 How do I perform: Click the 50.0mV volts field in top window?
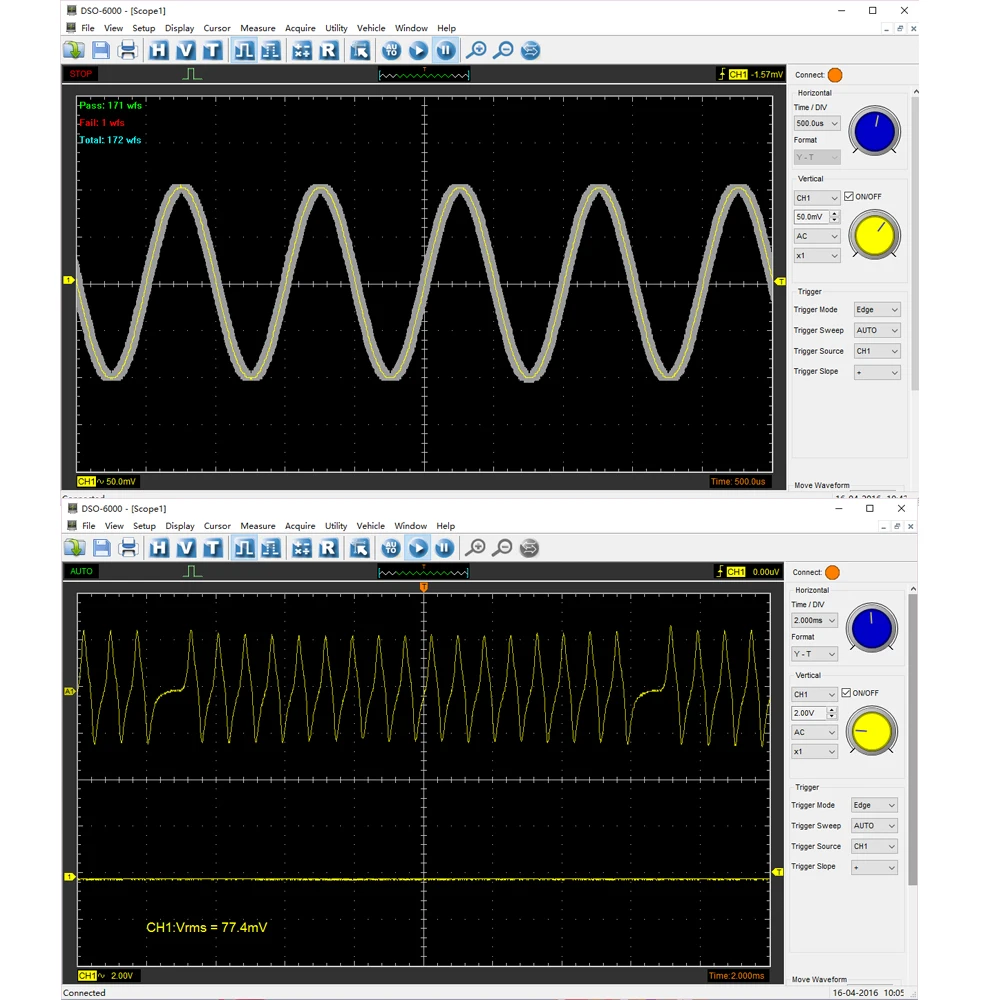click(811, 217)
